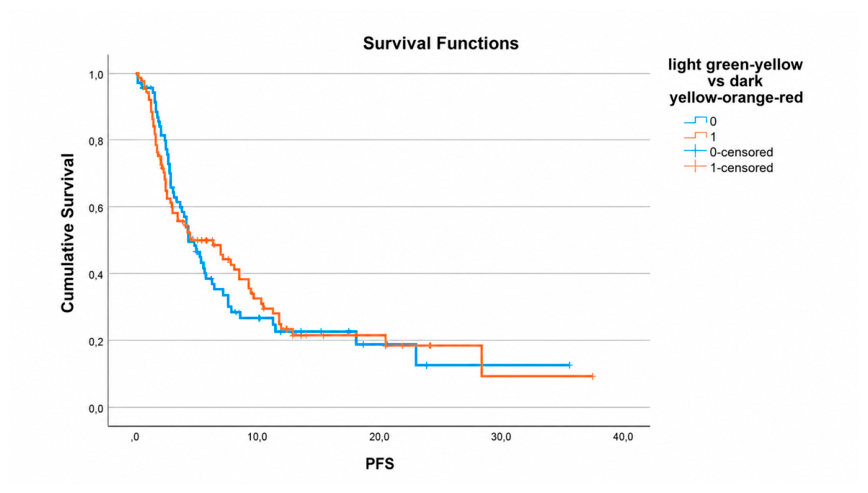Click the 20,0 tick label on x-axis
This screenshot has width=868, height=493.
[379, 437]
